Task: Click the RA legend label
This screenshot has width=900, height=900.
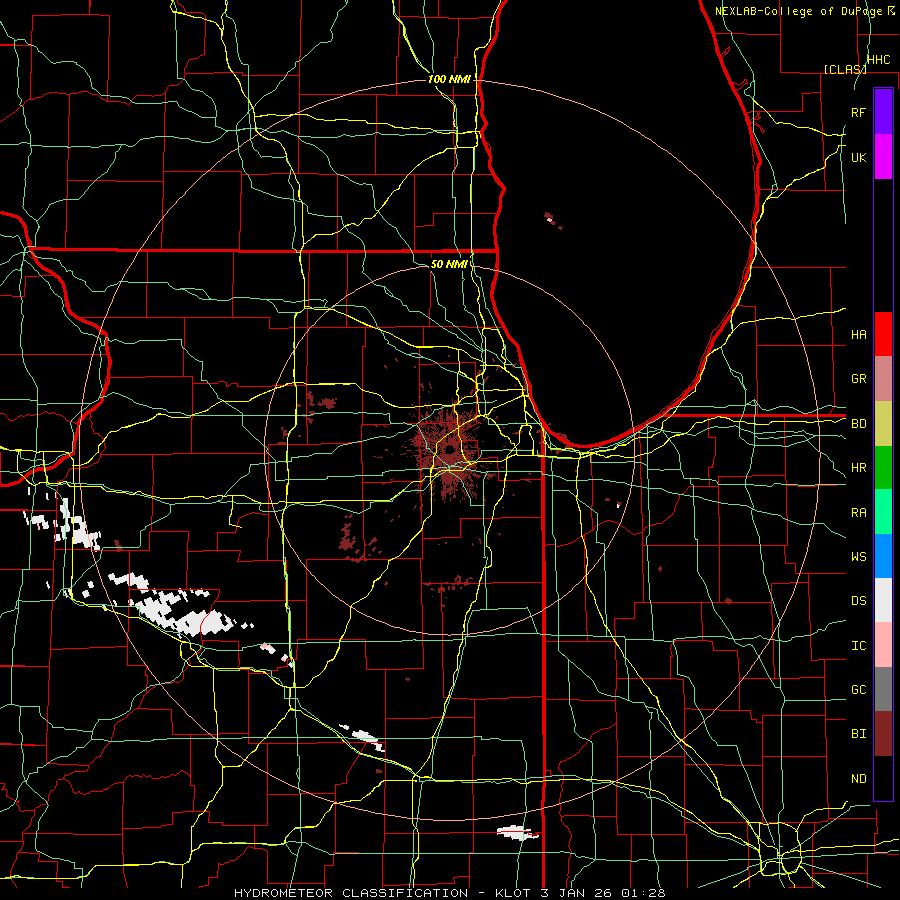Action: 858,513
